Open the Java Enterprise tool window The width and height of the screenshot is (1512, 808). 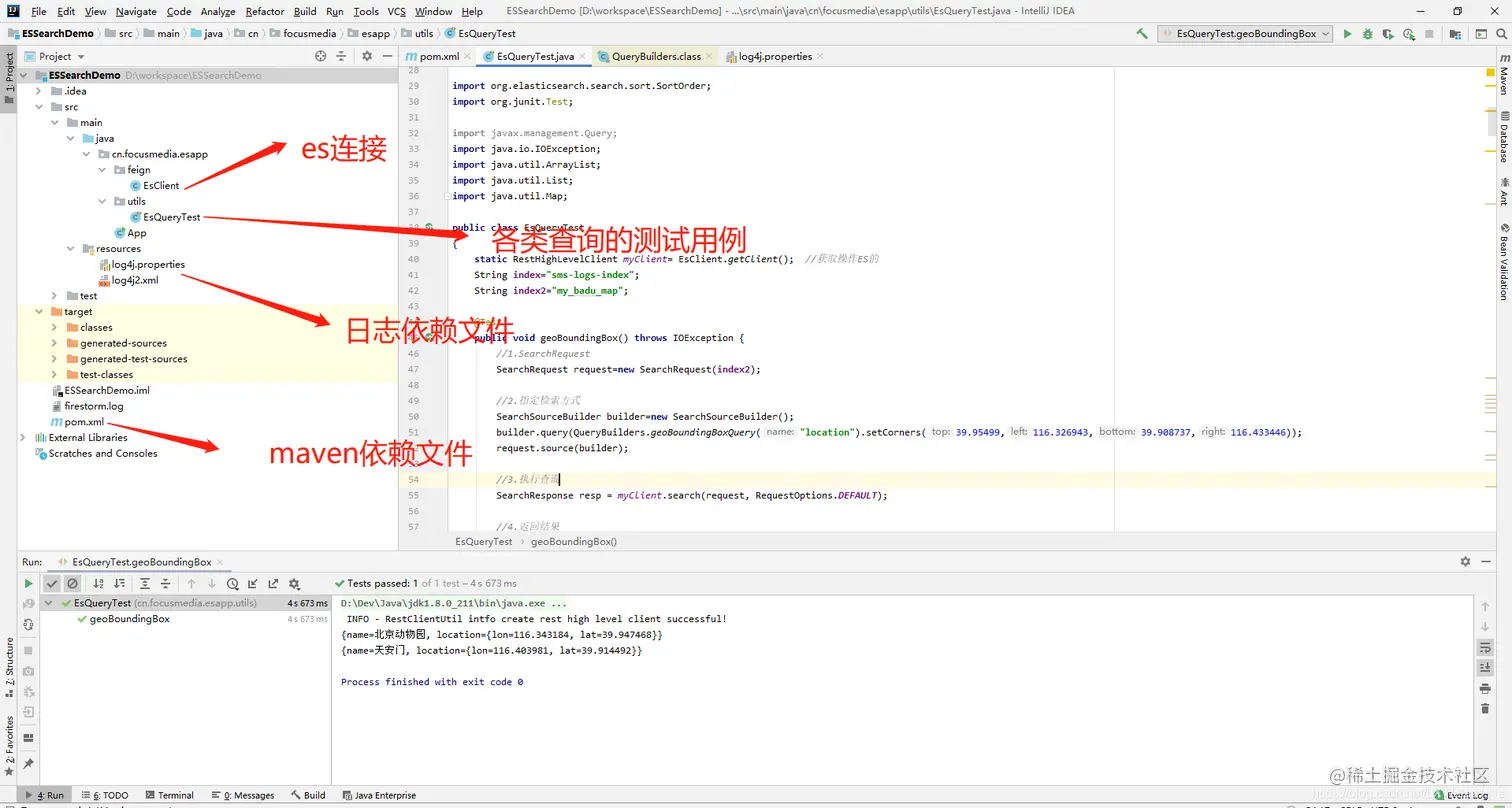click(379, 795)
